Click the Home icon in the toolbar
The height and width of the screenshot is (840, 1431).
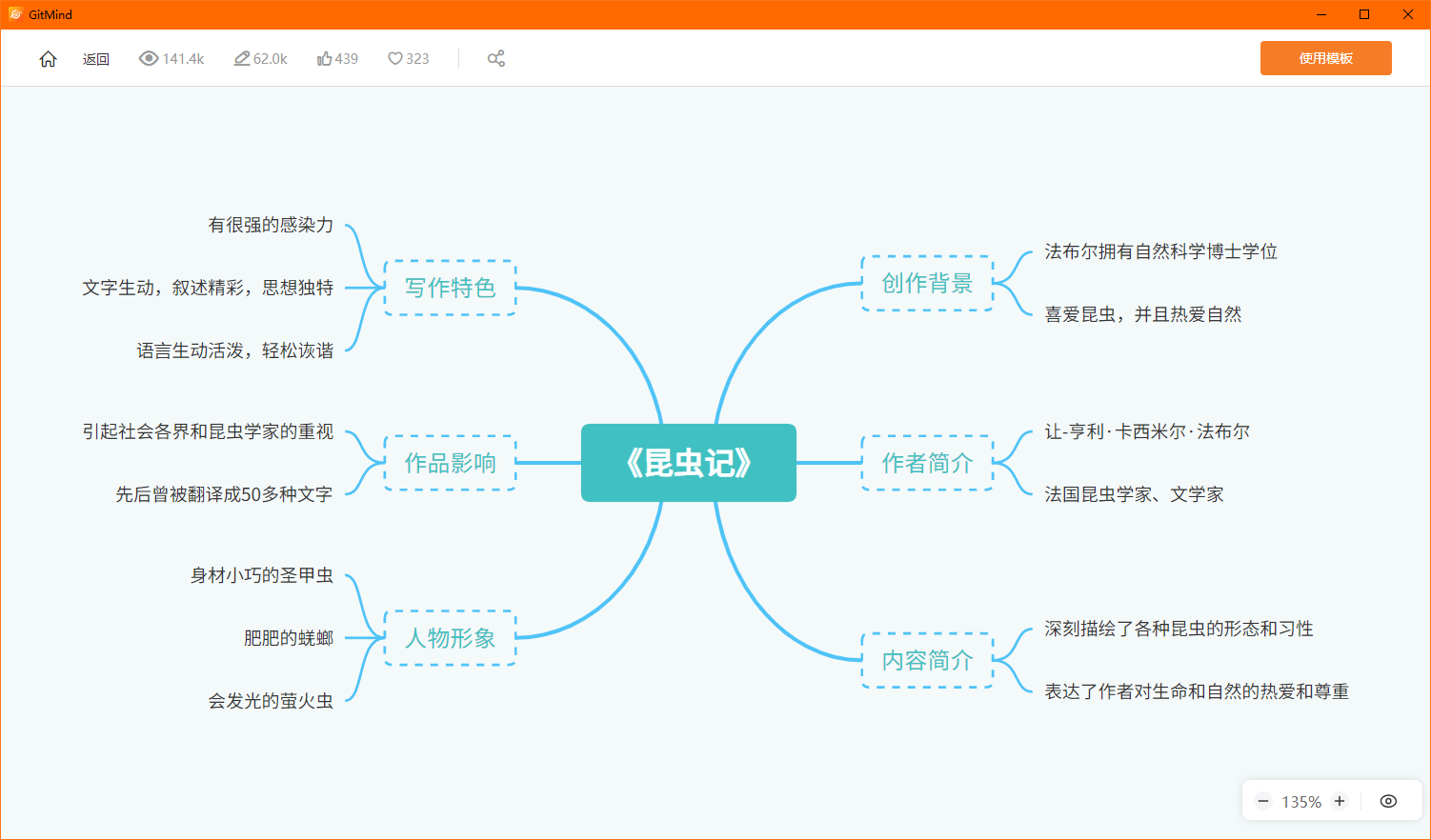[x=48, y=58]
